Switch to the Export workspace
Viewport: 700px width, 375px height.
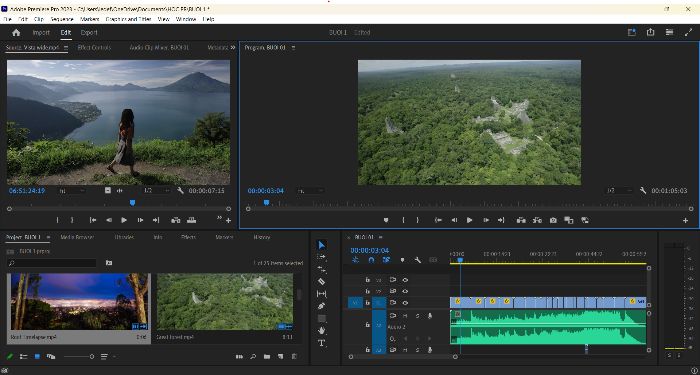89,33
